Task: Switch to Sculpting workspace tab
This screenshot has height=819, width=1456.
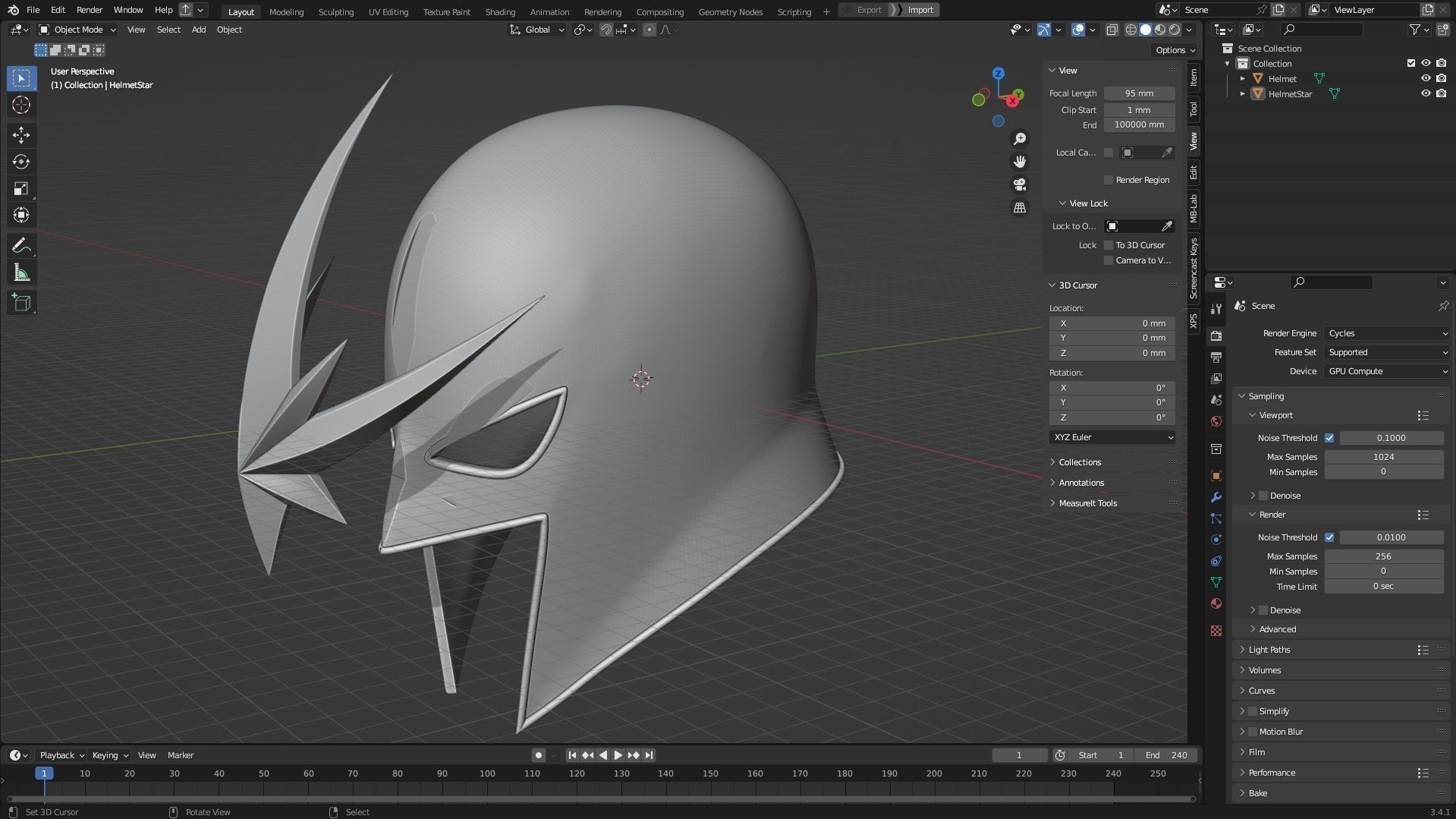Action: 336,11
